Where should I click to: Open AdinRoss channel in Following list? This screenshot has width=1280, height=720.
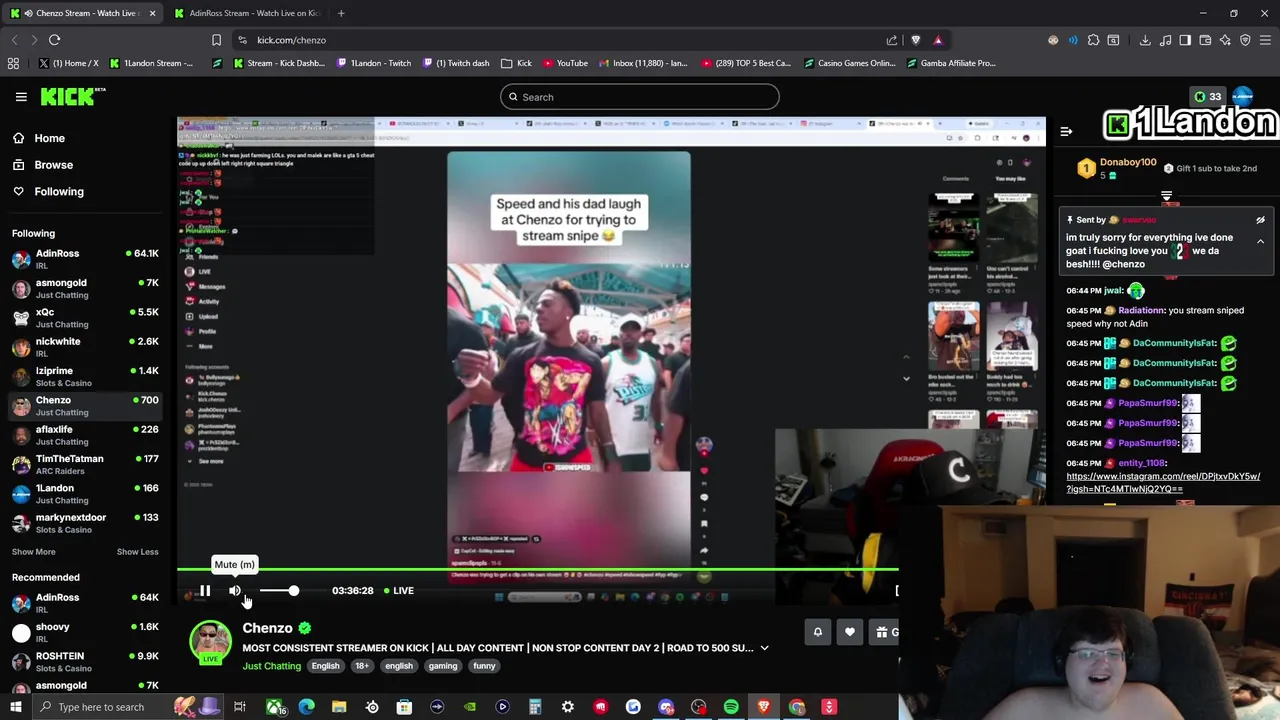(84, 259)
